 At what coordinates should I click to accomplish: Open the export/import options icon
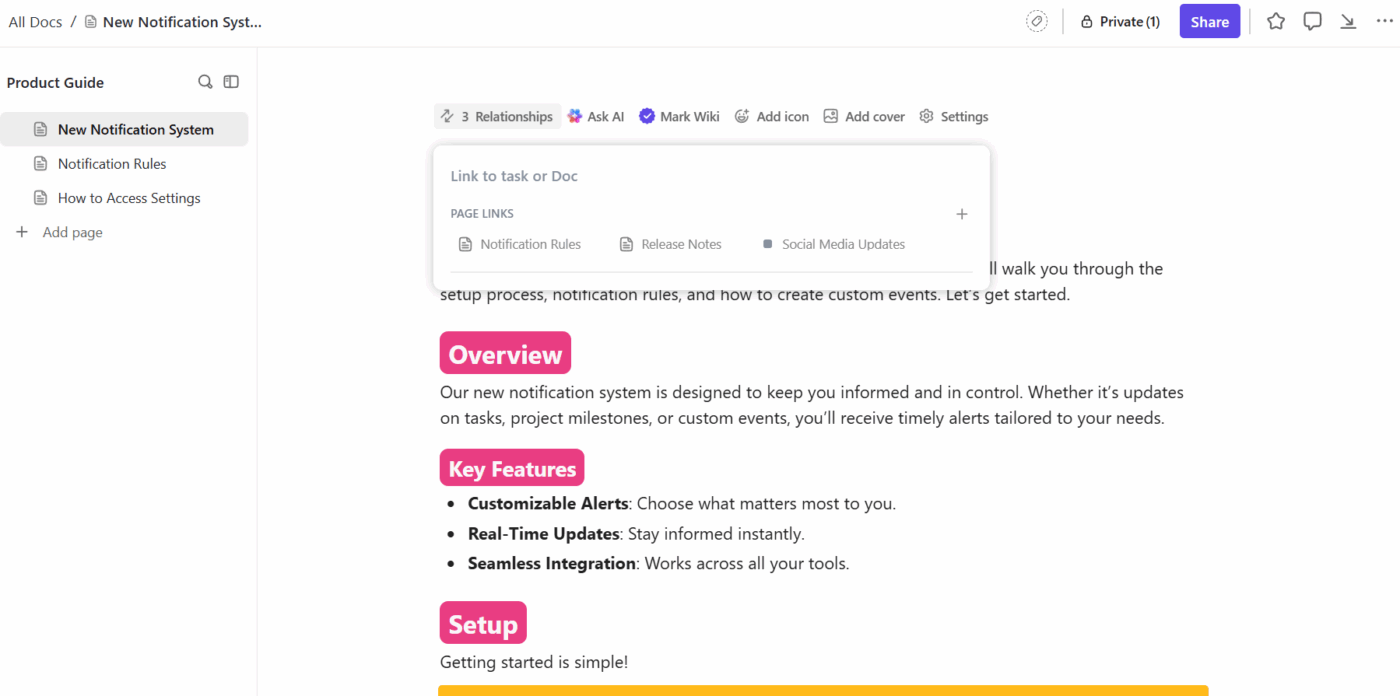tap(1348, 20)
